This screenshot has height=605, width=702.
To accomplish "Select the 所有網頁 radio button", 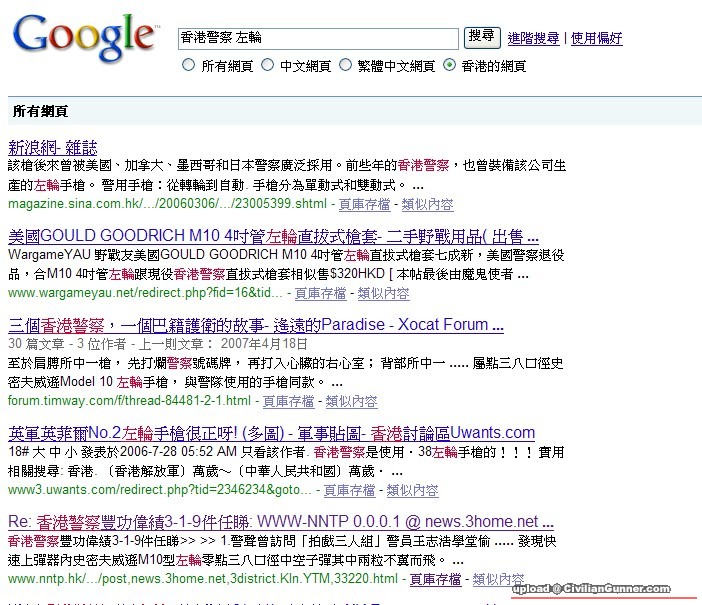I will point(187,66).
